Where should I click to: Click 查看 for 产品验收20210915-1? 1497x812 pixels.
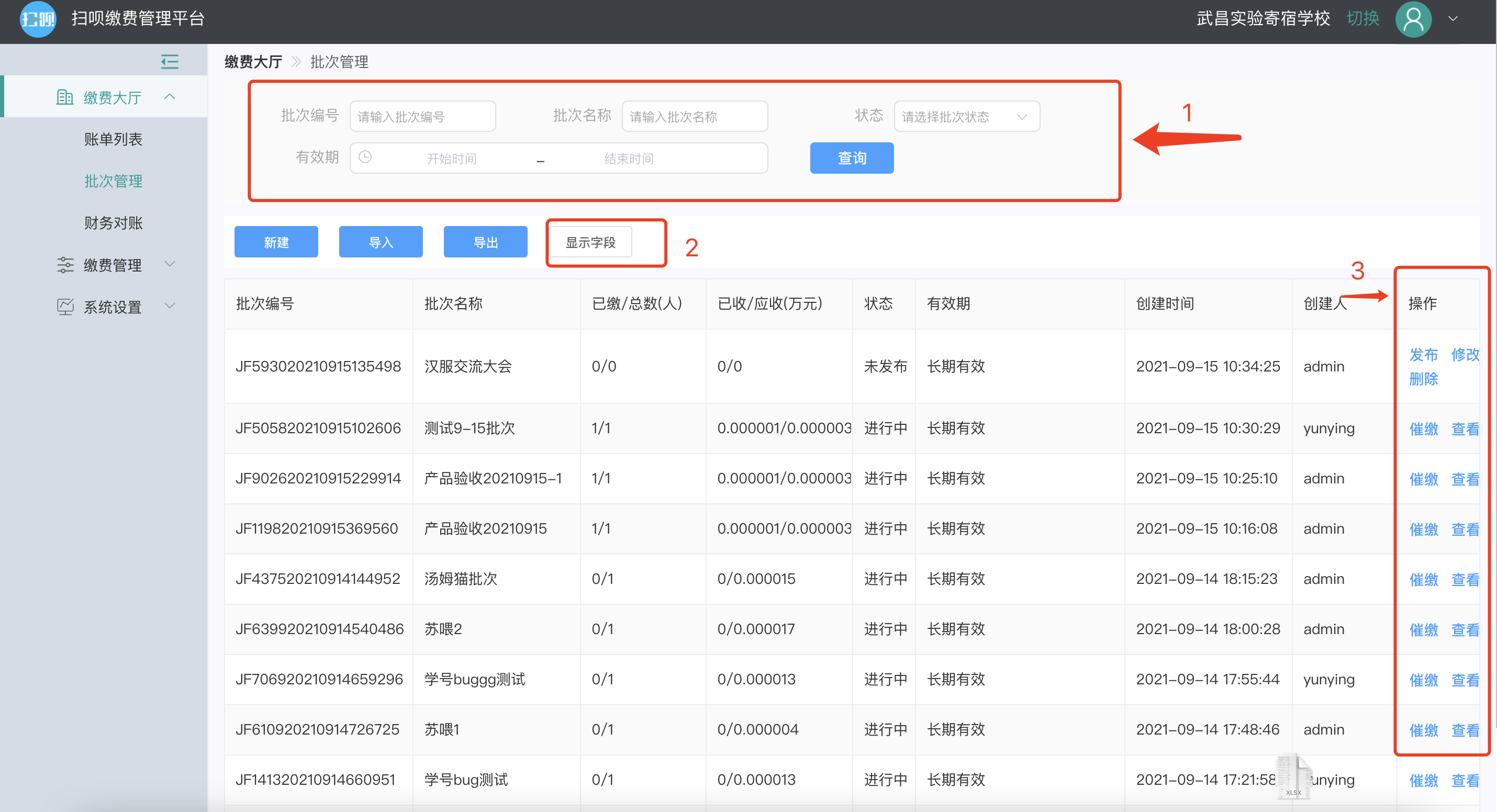(1466, 479)
